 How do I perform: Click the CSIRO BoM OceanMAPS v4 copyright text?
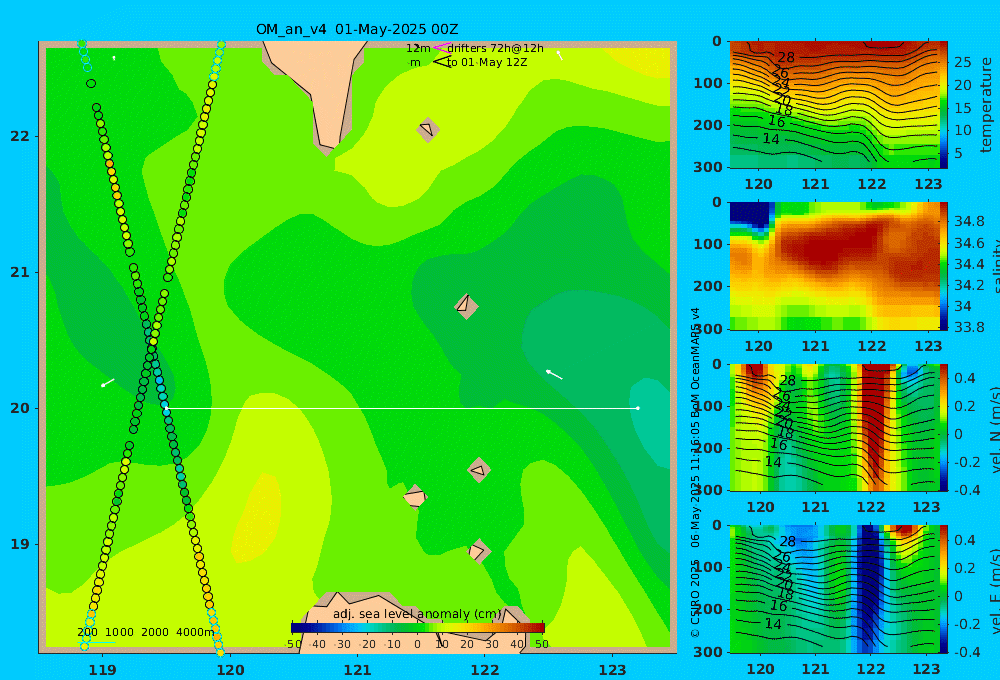[x=695, y=472]
